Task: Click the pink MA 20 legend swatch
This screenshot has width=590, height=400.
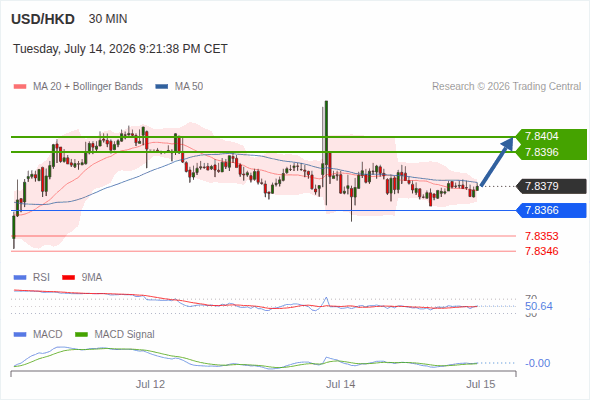Action: click(20, 87)
